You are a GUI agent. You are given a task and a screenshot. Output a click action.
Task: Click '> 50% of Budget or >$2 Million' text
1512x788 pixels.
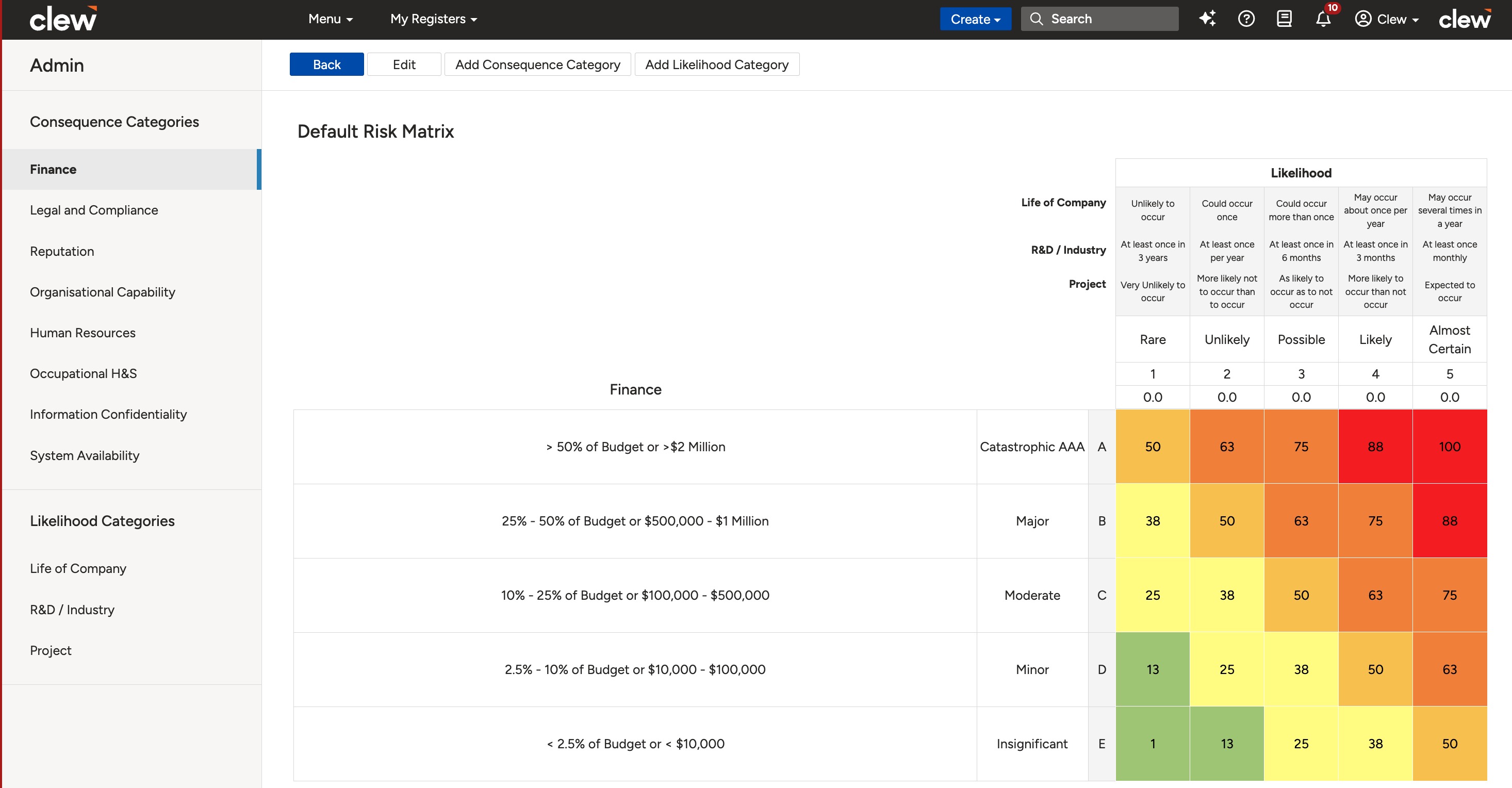[635, 447]
